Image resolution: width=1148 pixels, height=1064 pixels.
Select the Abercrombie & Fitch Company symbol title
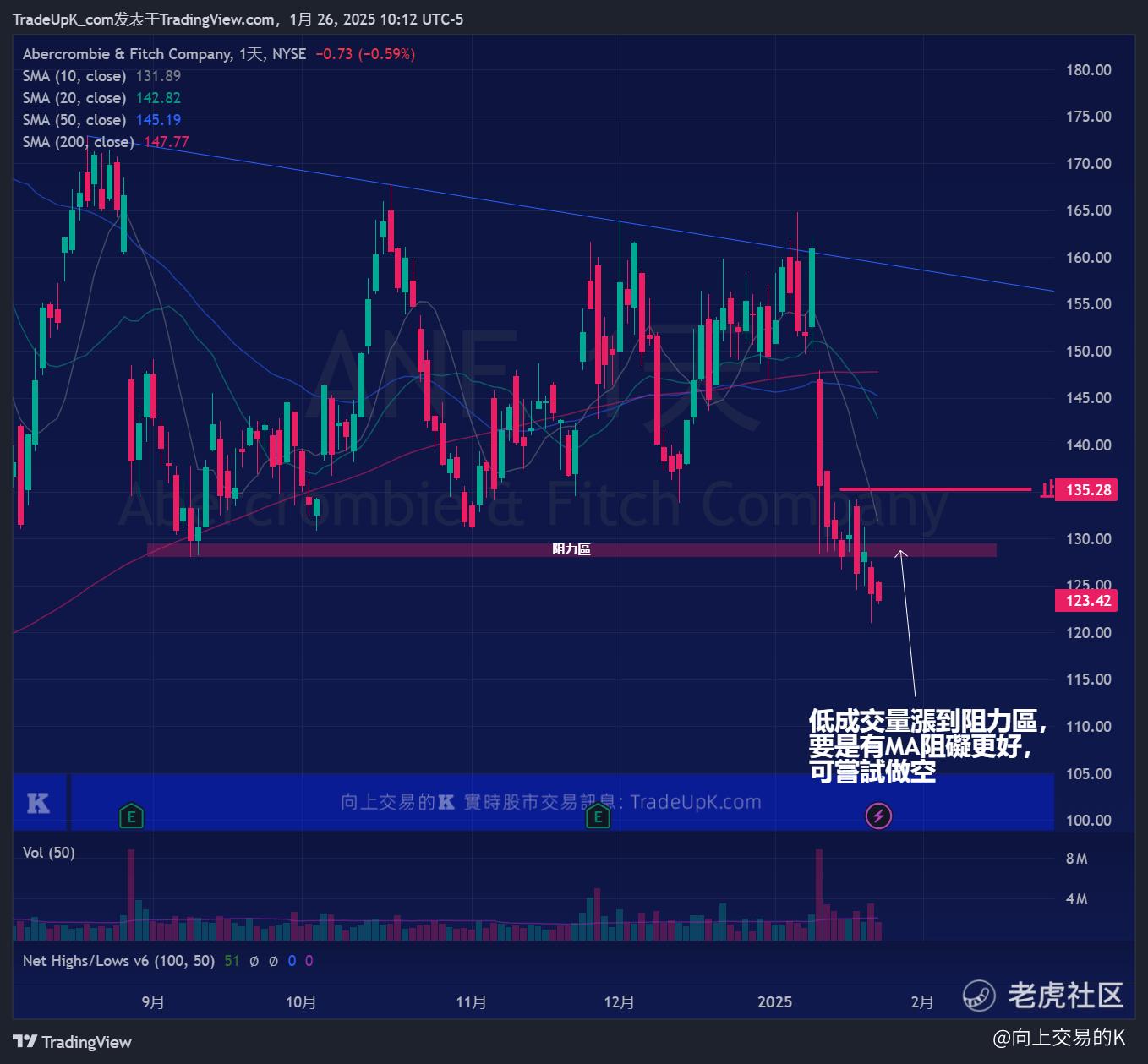coord(127,54)
